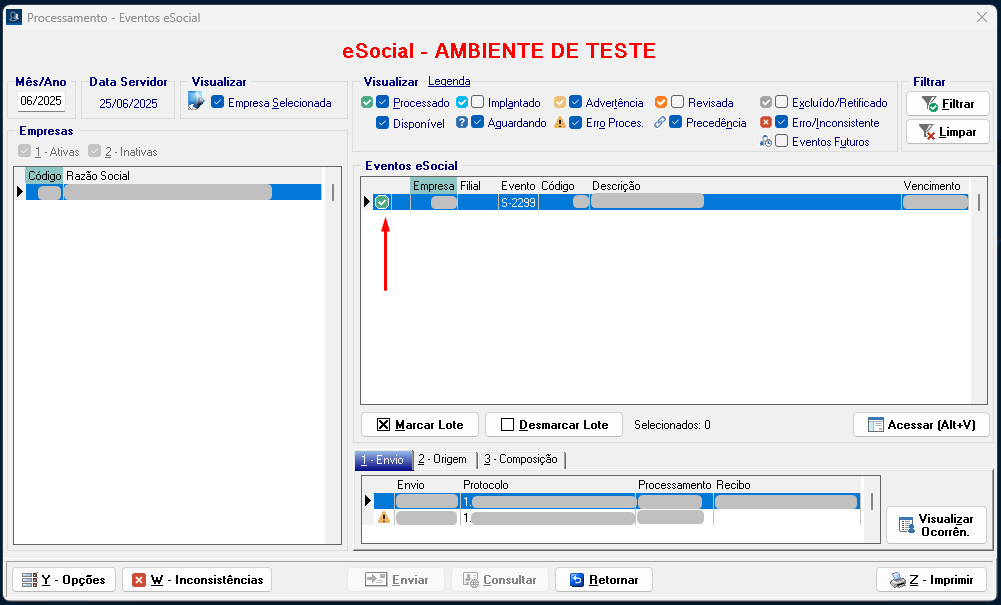Toggle the Empresa Selecionada checkbox
Screen dimensions: 1001x605
point(217,102)
